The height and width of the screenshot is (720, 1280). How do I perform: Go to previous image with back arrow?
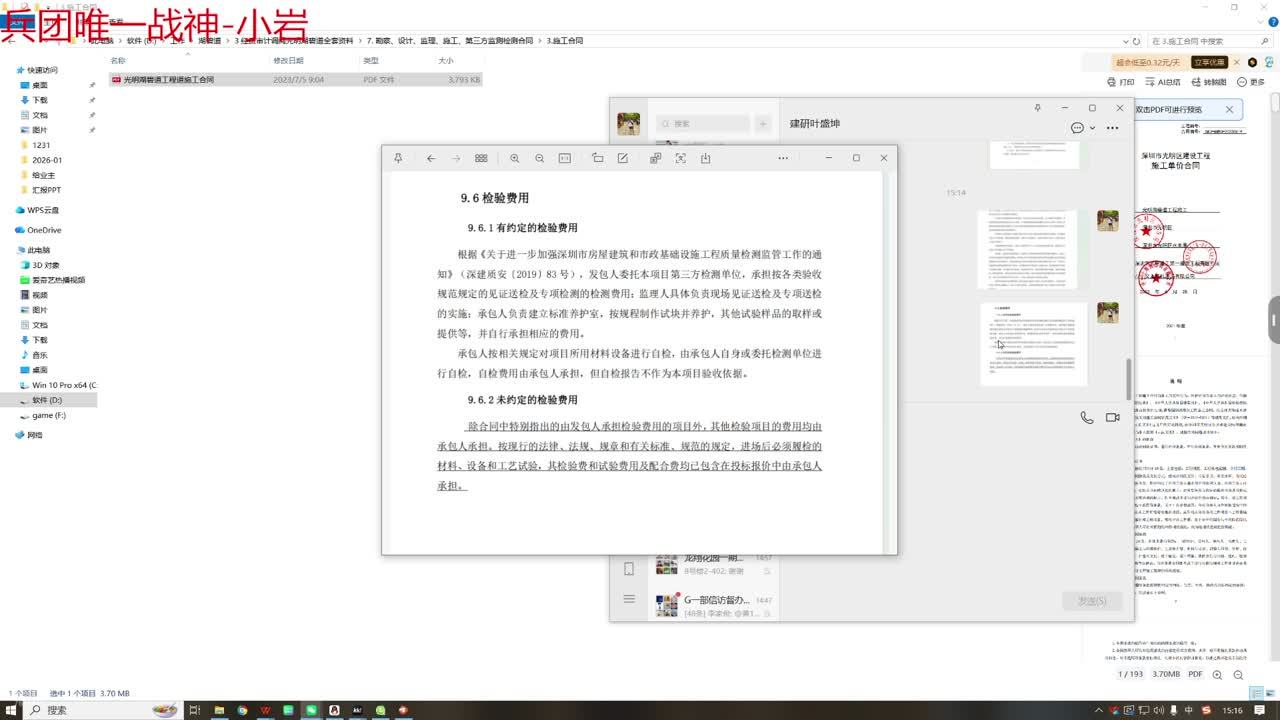431,158
